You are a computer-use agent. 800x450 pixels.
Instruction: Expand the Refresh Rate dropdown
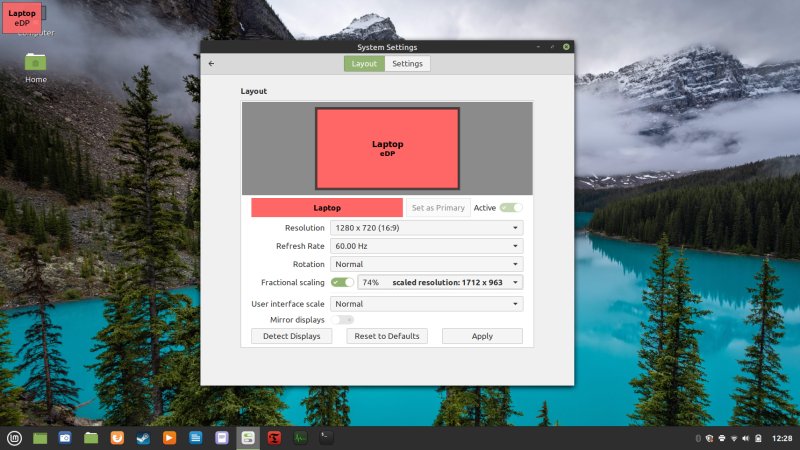[x=426, y=246]
